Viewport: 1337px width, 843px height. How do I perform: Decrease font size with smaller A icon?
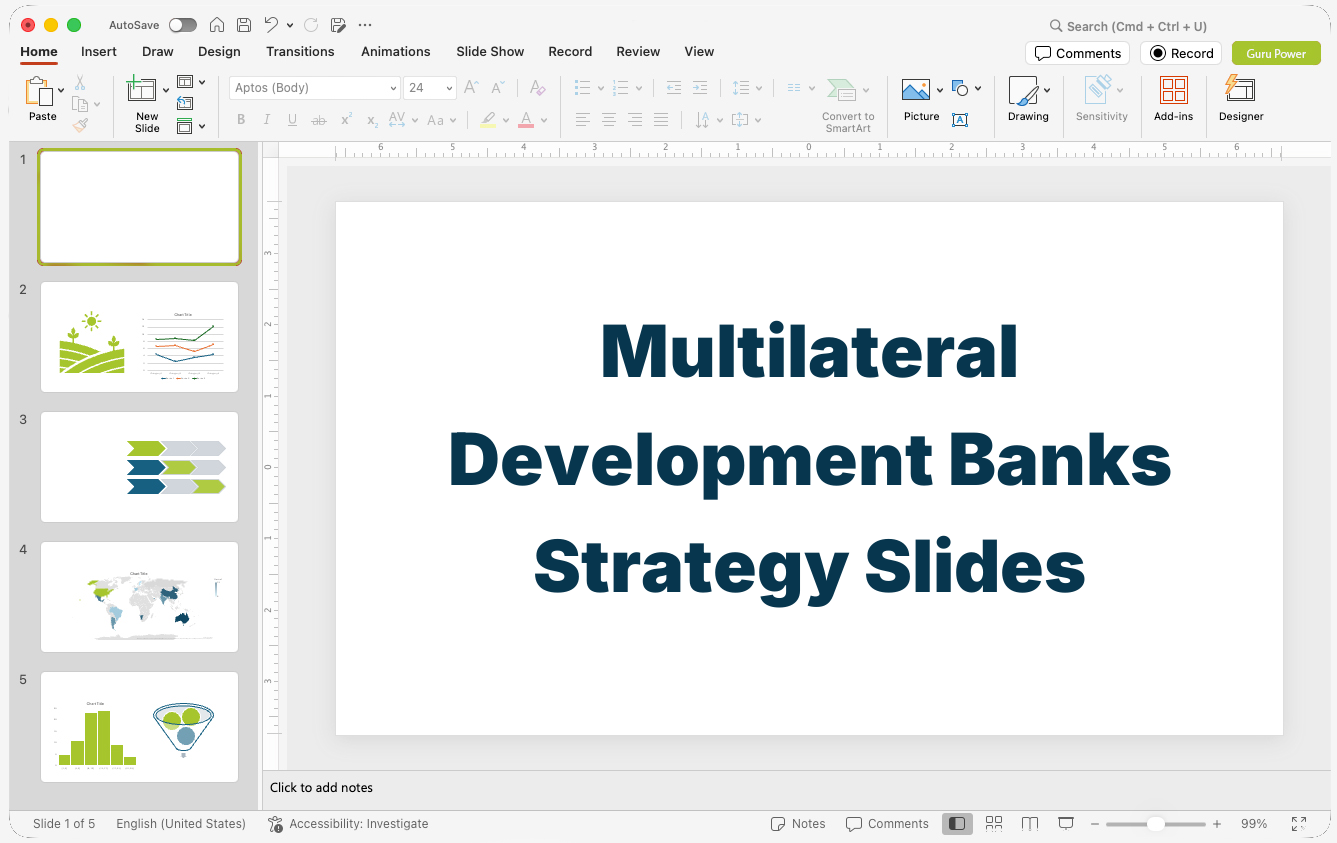point(497,88)
